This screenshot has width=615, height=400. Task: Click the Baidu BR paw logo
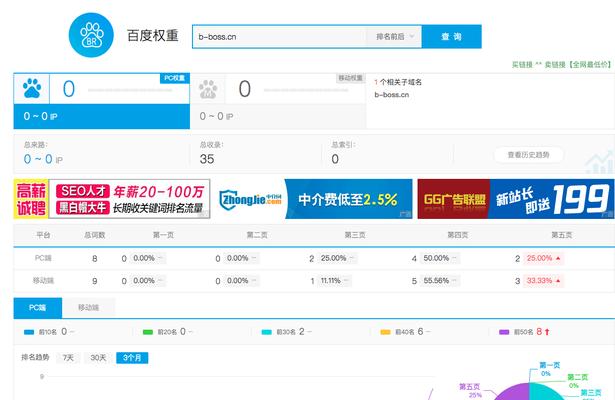pos(91,35)
